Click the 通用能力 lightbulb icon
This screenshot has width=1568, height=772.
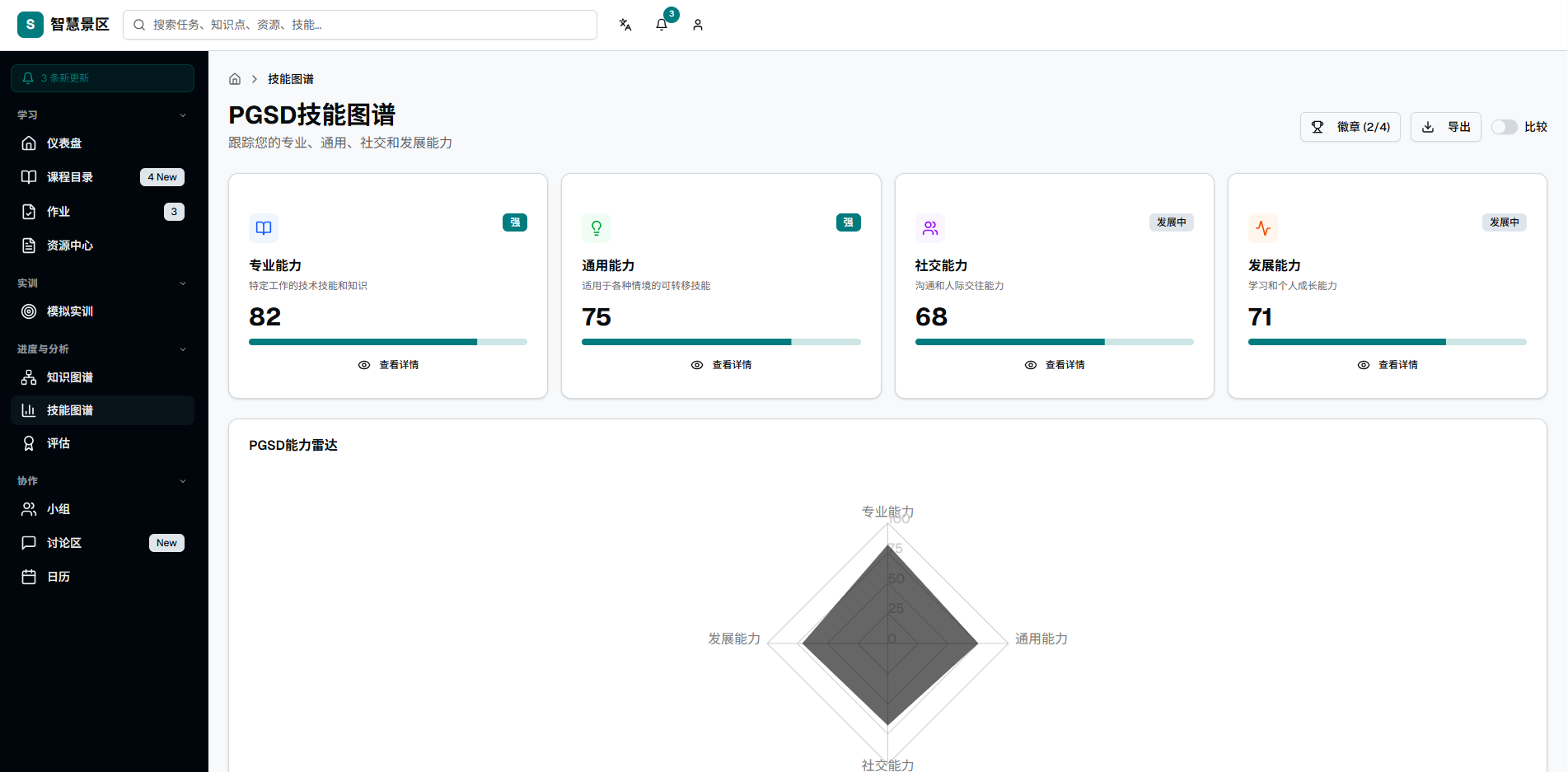pyautogui.click(x=597, y=228)
